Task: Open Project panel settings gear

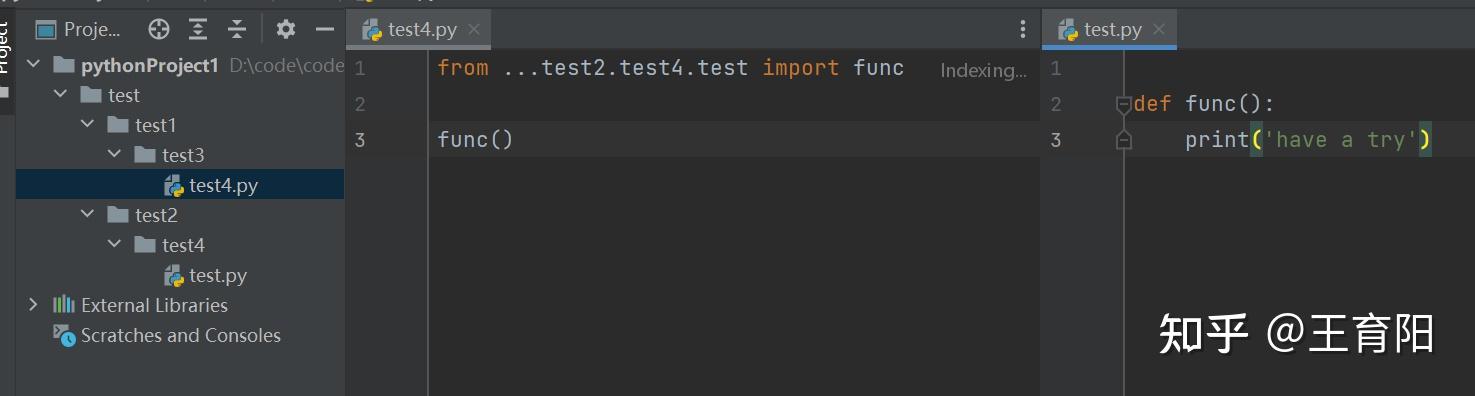Action: pos(286,29)
